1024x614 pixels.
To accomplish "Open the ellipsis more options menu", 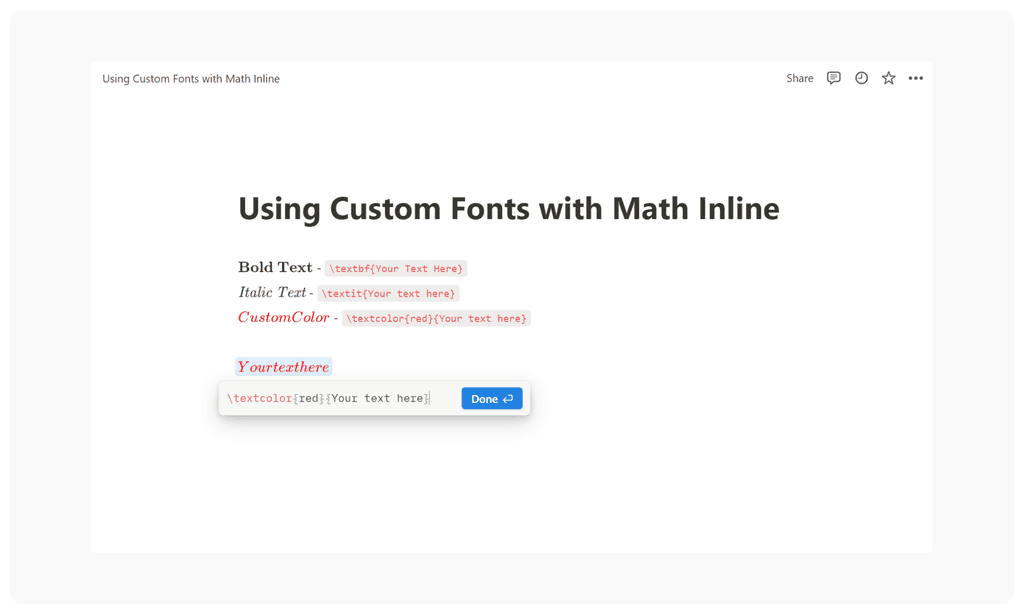I will (915, 78).
